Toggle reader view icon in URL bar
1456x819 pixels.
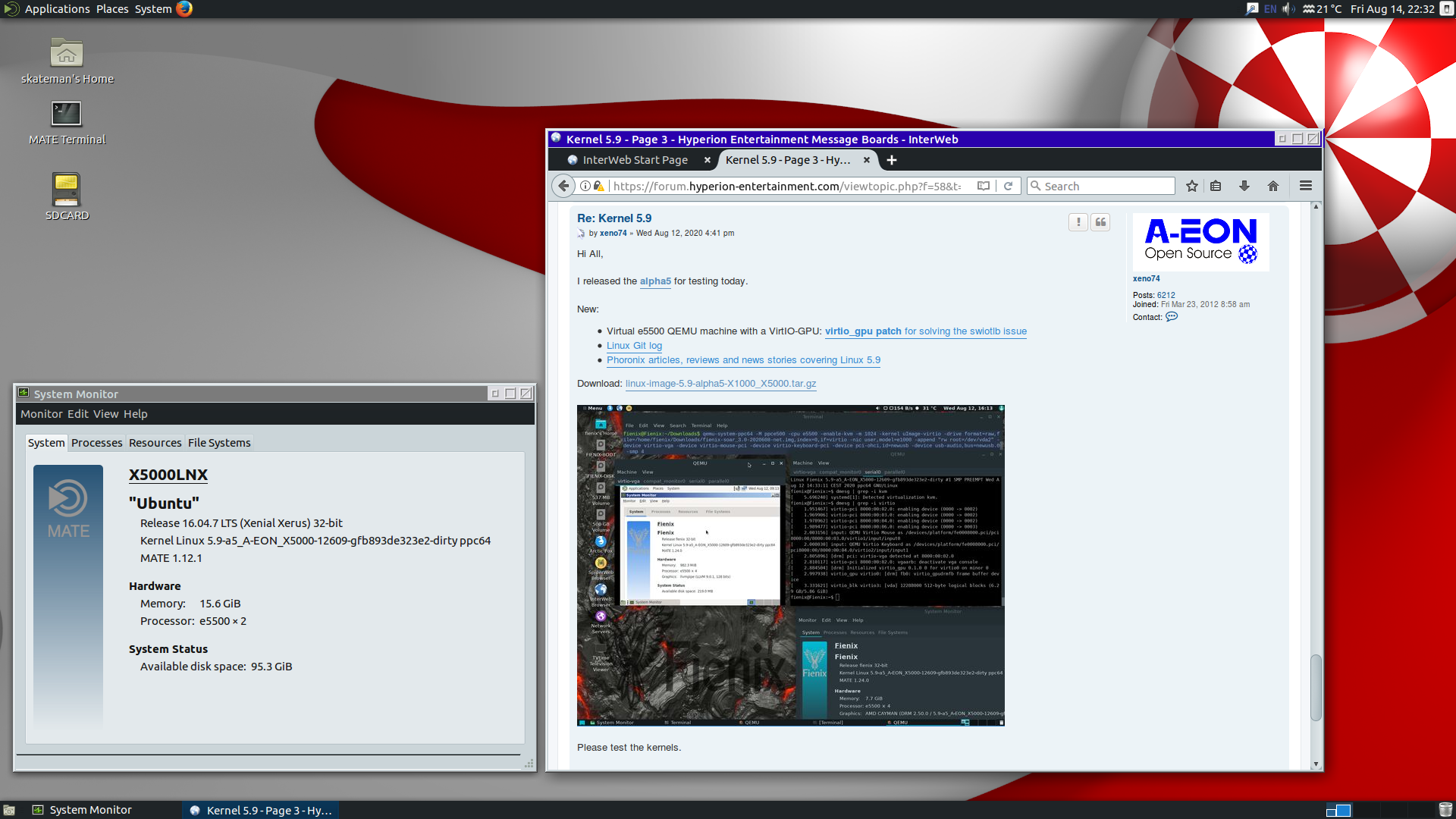pos(984,186)
